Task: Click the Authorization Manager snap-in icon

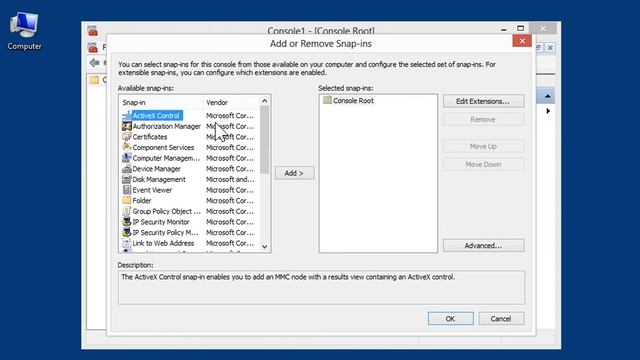Action: point(127,127)
